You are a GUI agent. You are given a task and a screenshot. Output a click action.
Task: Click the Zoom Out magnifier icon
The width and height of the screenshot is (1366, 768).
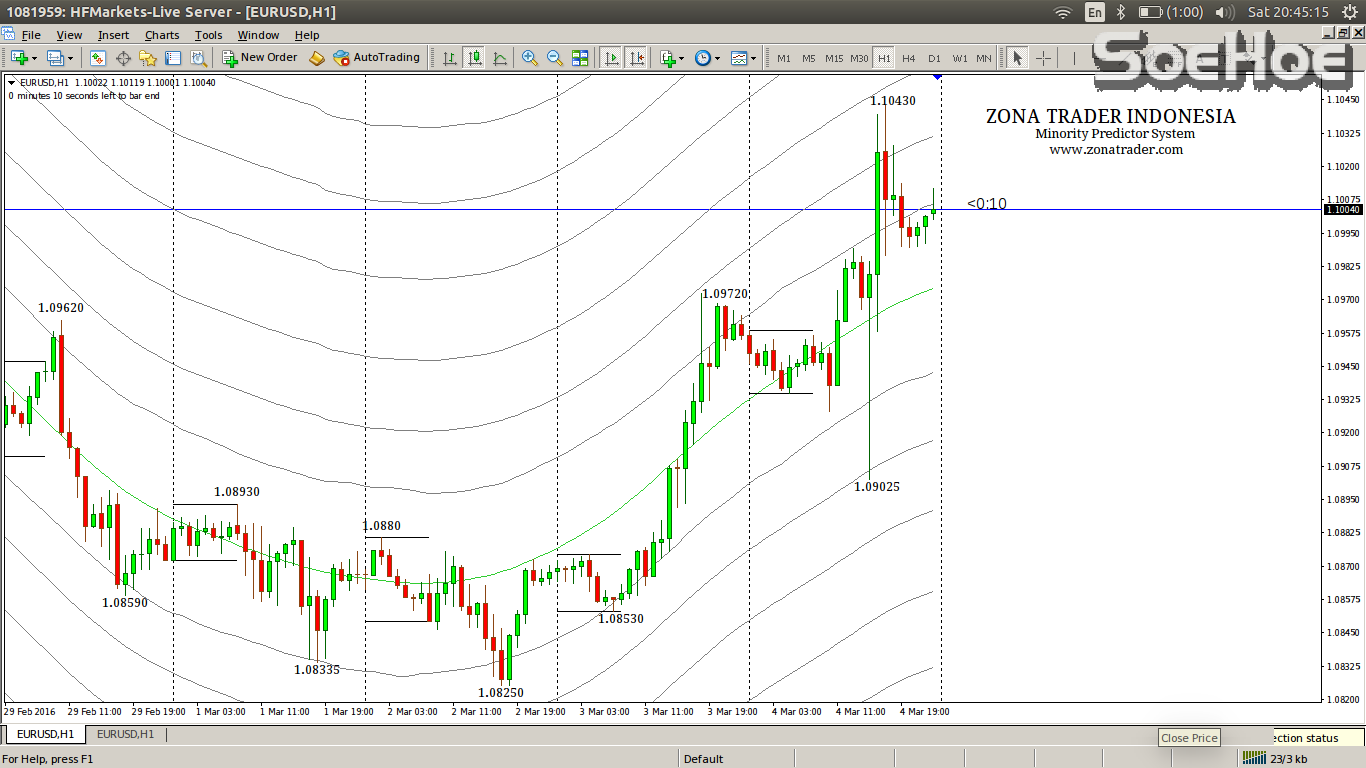554,58
